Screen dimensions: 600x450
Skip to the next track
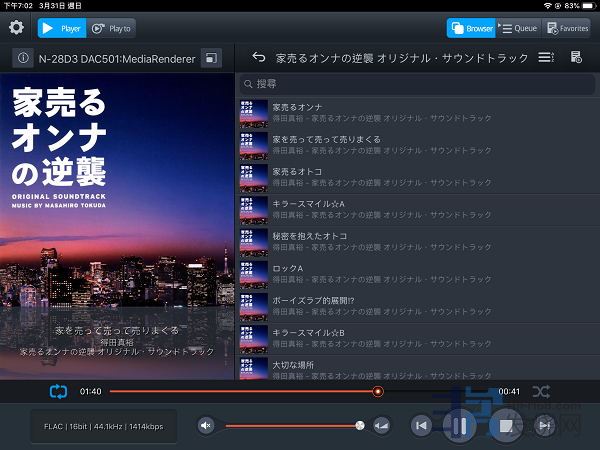(x=544, y=426)
